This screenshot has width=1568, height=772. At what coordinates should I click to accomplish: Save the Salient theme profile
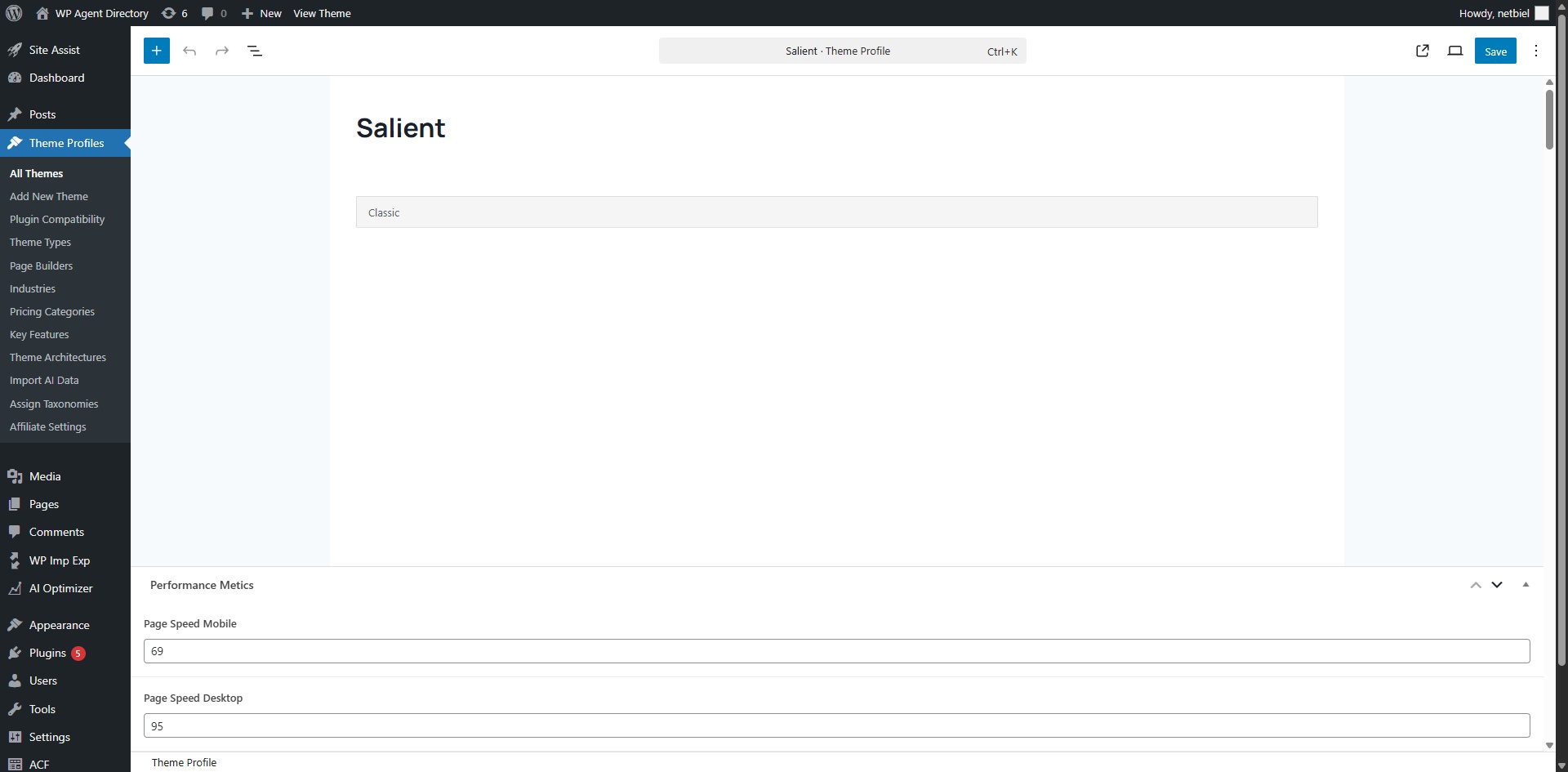pos(1495,51)
